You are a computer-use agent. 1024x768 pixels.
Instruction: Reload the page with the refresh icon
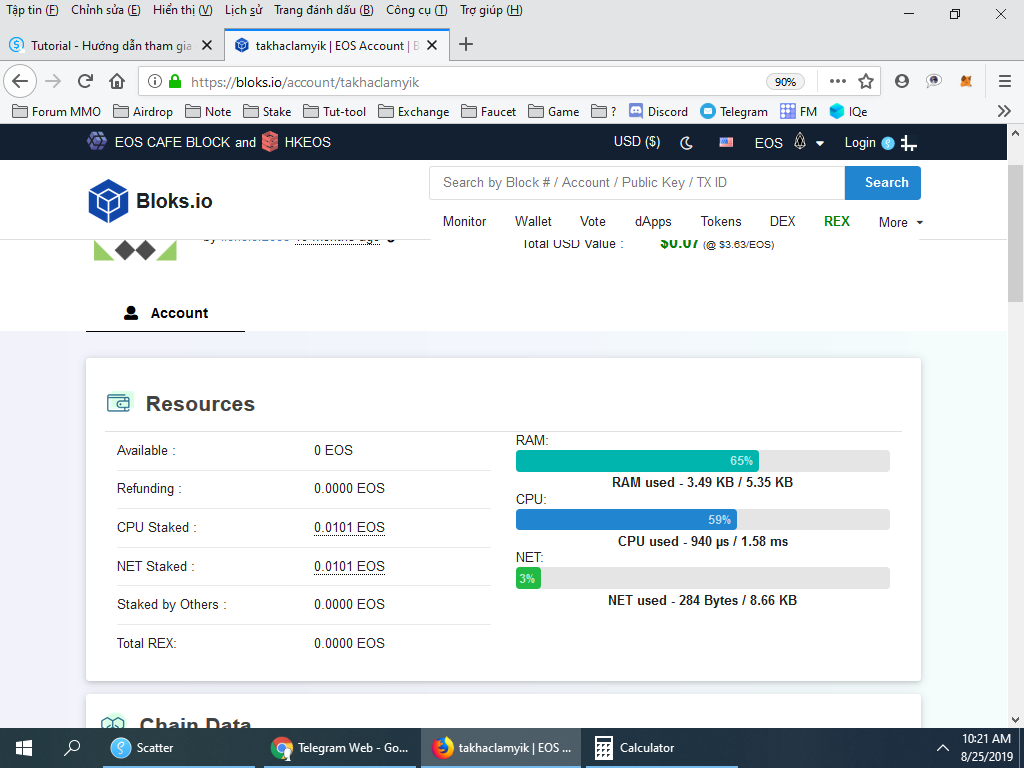[85, 81]
